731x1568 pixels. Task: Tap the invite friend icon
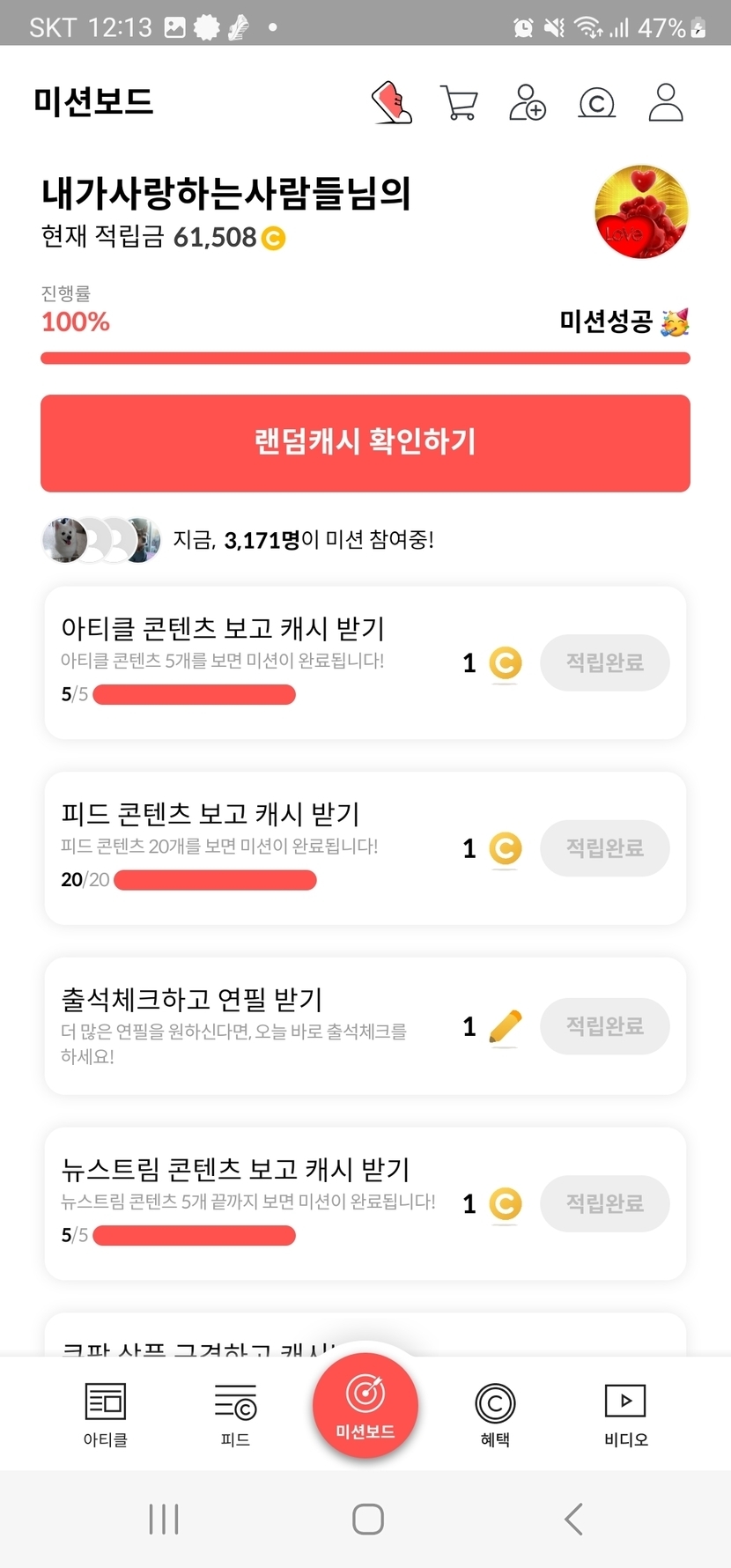click(x=528, y=103)
